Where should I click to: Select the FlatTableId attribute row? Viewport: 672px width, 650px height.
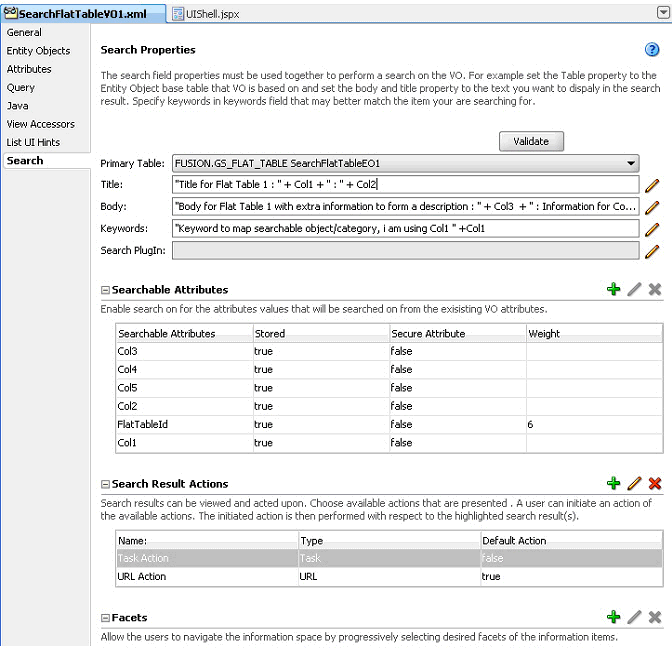[x=389, y=425]
